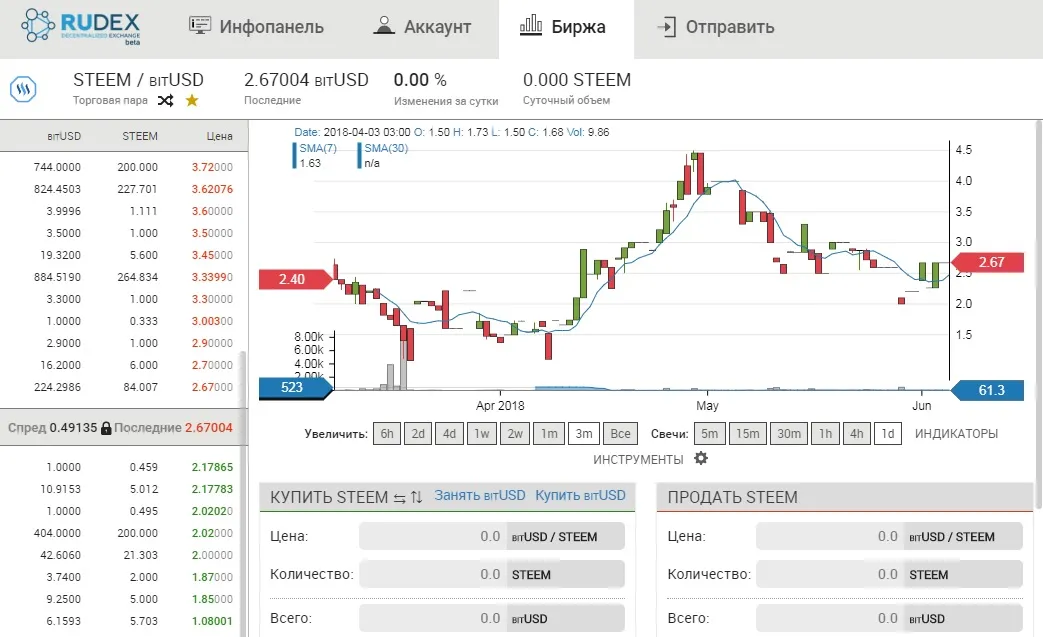
Task: Click the Купить витUSD link
Action: click(580, 495)
